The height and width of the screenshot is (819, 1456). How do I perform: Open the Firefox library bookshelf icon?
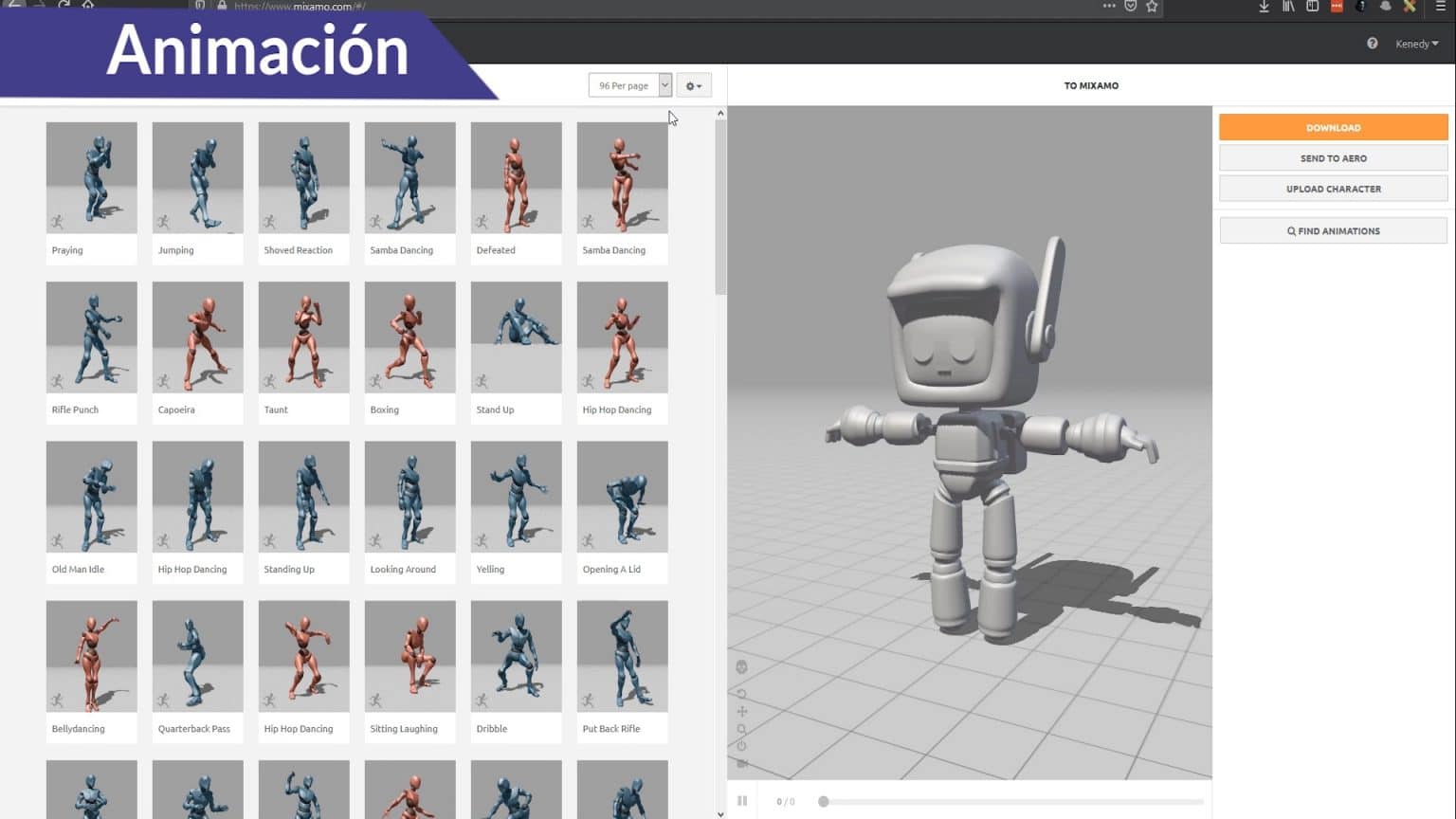tap(1289, 7)
